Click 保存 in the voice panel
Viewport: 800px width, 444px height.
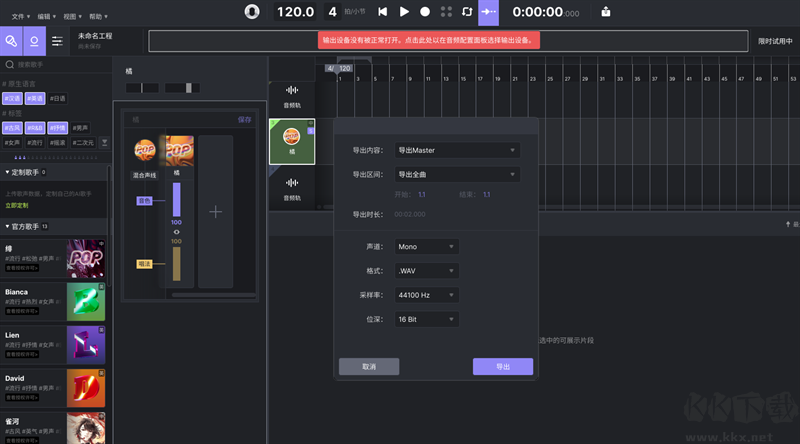pos(244,119)
